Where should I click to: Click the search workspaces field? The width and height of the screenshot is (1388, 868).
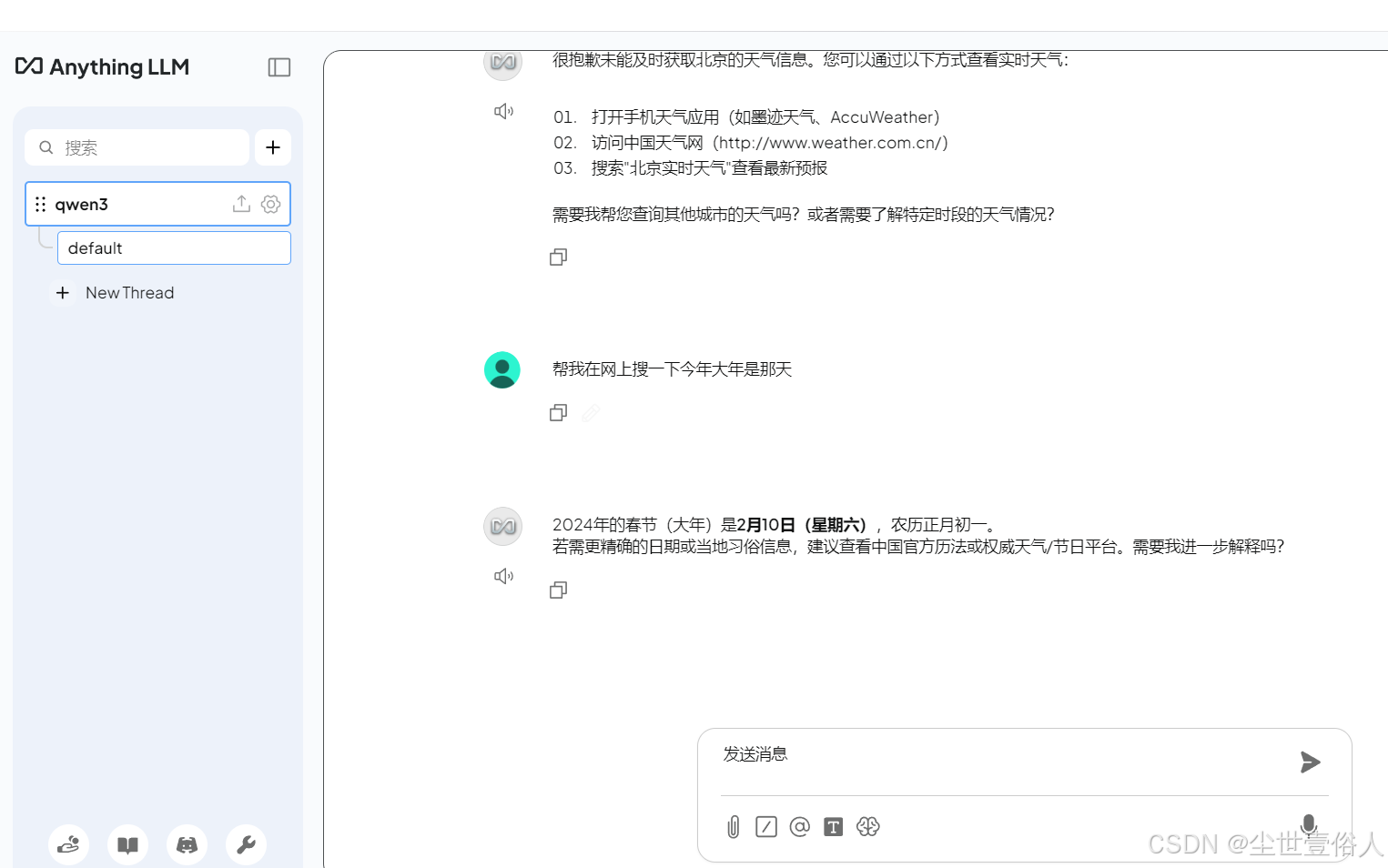tap(137, 147)
